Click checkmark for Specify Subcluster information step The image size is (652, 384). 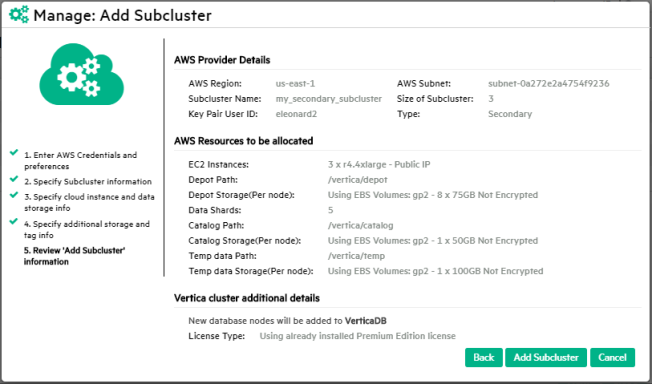tap(14, 179)
